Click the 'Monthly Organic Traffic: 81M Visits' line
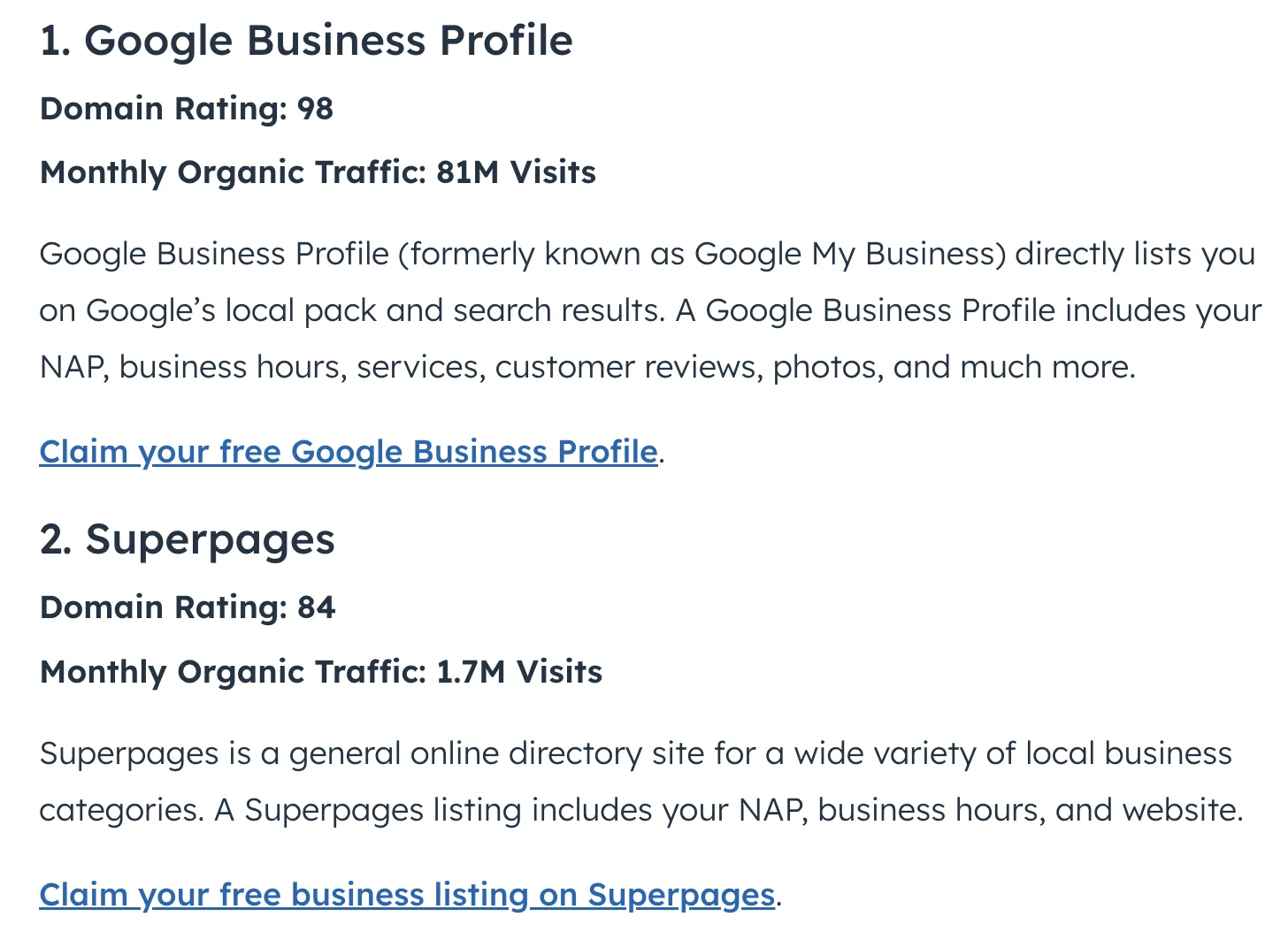1288x932 pixels. pyautogui.click(x=318, y=172)
